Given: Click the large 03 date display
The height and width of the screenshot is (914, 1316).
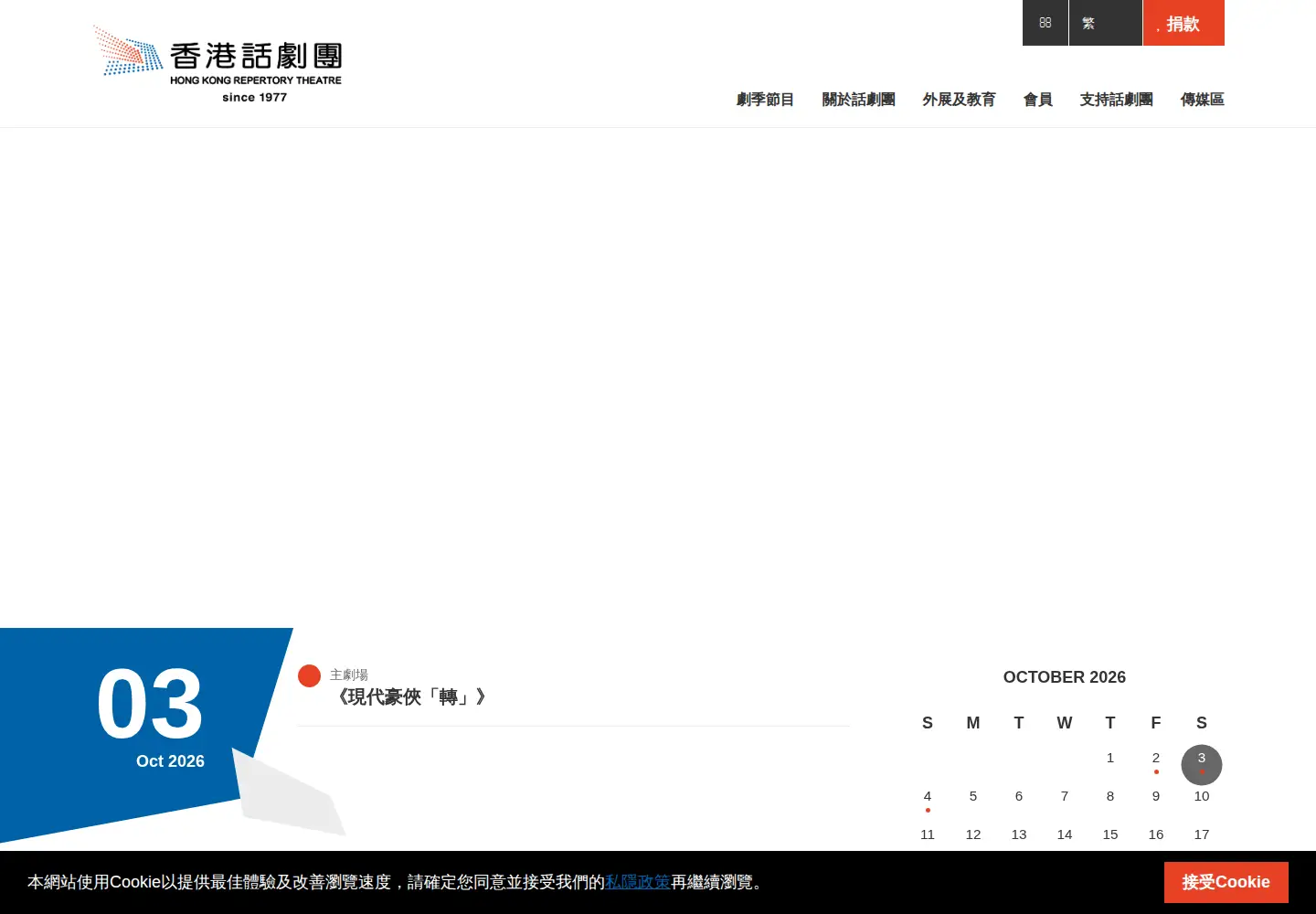Looking at the screenshot, I should pos(150,704).
